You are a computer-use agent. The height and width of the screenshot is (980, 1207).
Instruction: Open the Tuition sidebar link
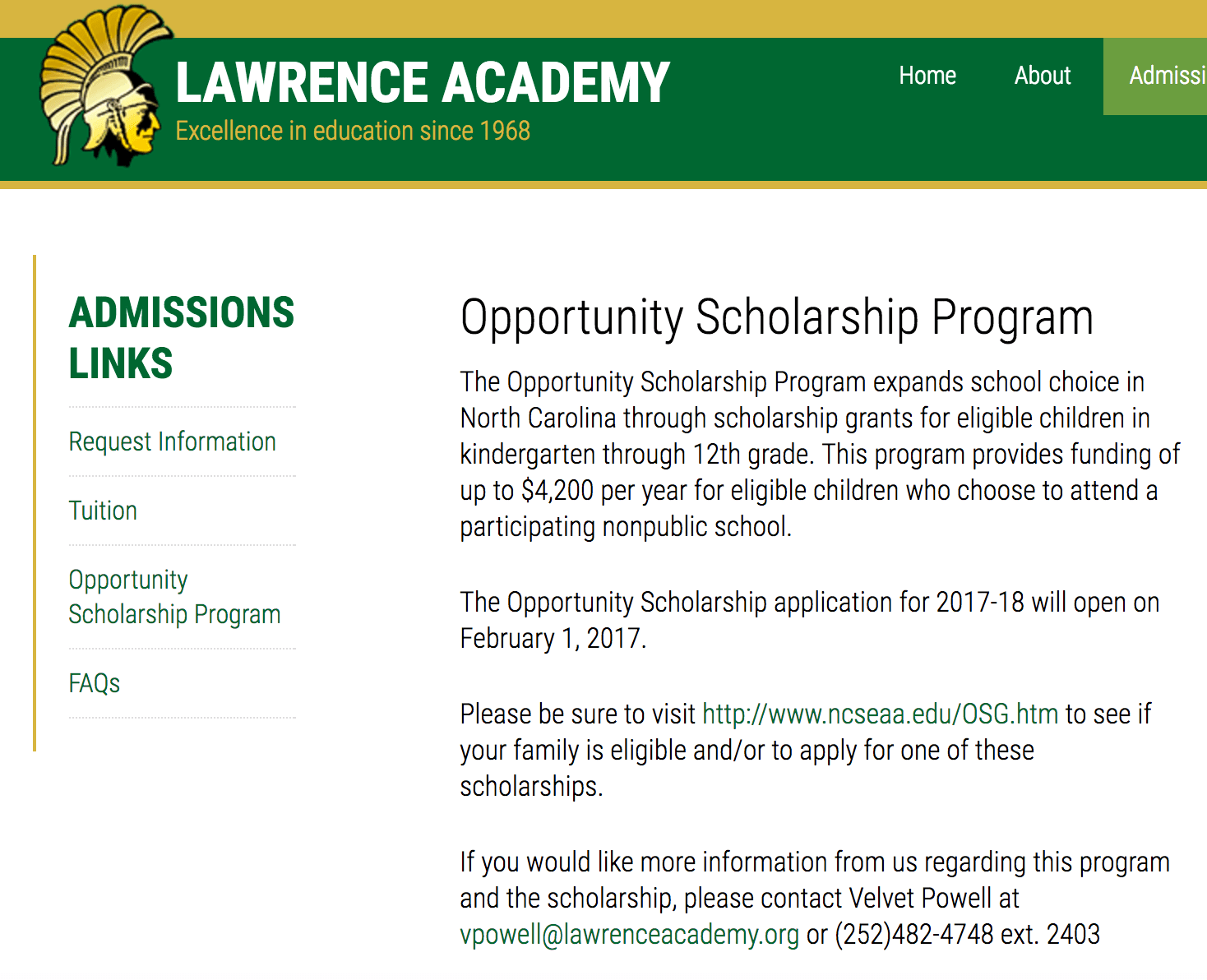click(x=103, y=511)
